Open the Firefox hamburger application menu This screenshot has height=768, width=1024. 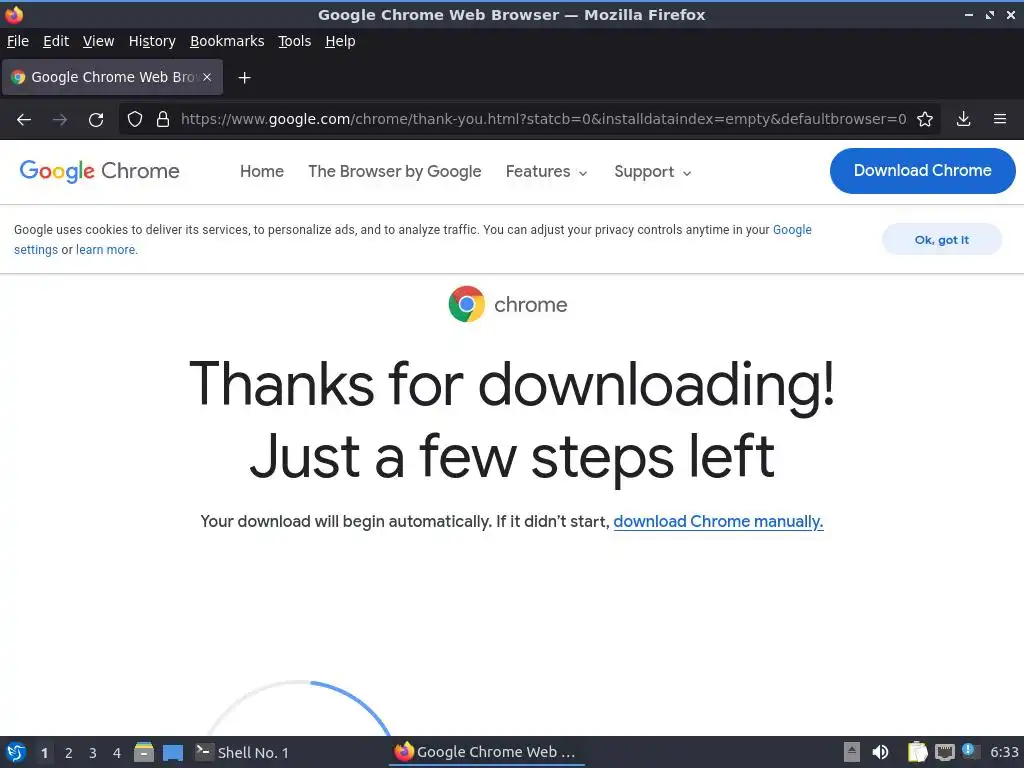point(1000,119)
